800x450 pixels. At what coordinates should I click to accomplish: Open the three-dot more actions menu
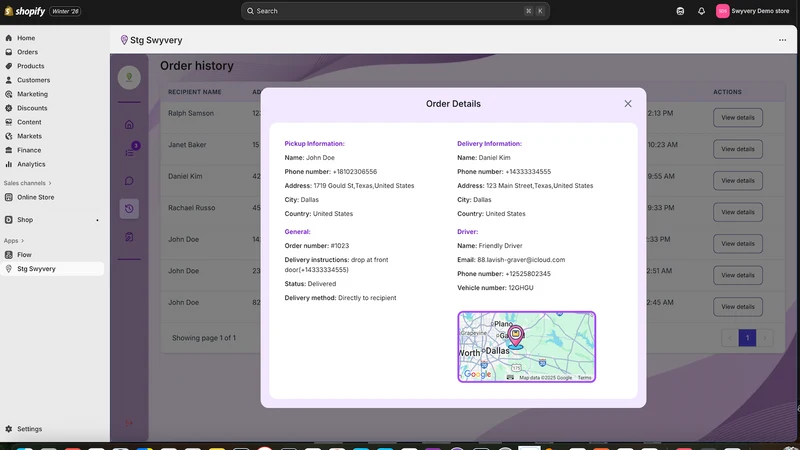(782, 40)
